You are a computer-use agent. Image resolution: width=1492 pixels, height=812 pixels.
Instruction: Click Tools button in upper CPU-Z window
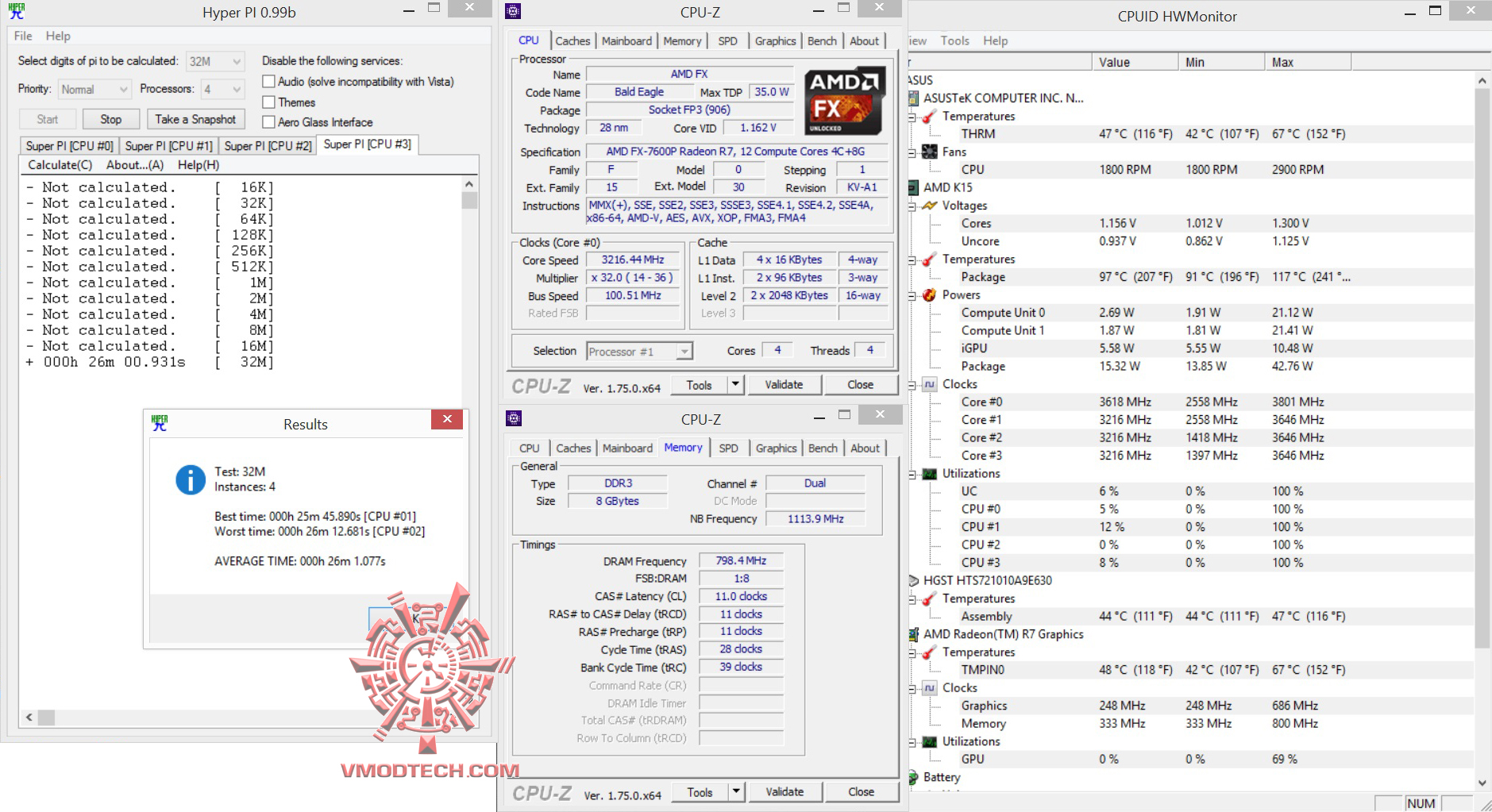700,385
